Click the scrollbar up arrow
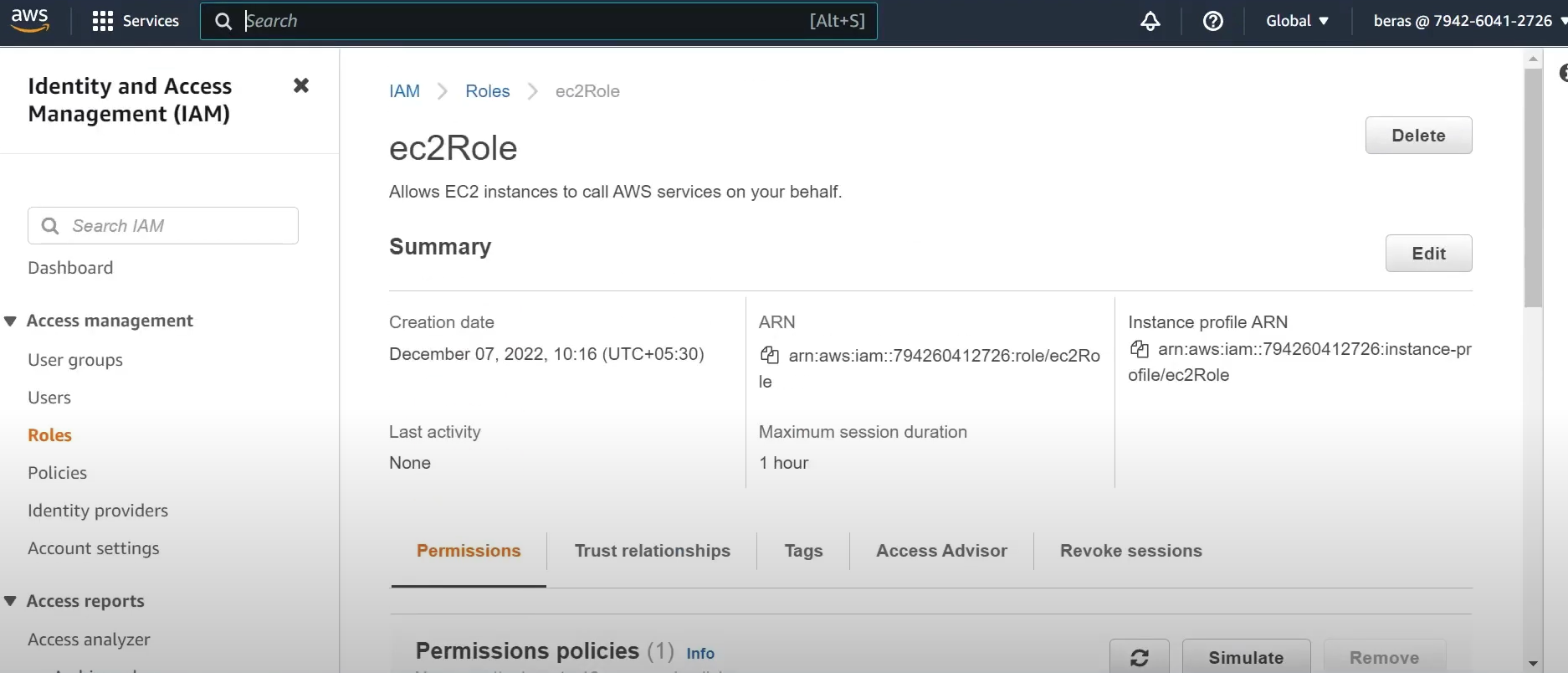Image resolution: width=1568 pixels, height=673 pixels. pos(1533,59)
